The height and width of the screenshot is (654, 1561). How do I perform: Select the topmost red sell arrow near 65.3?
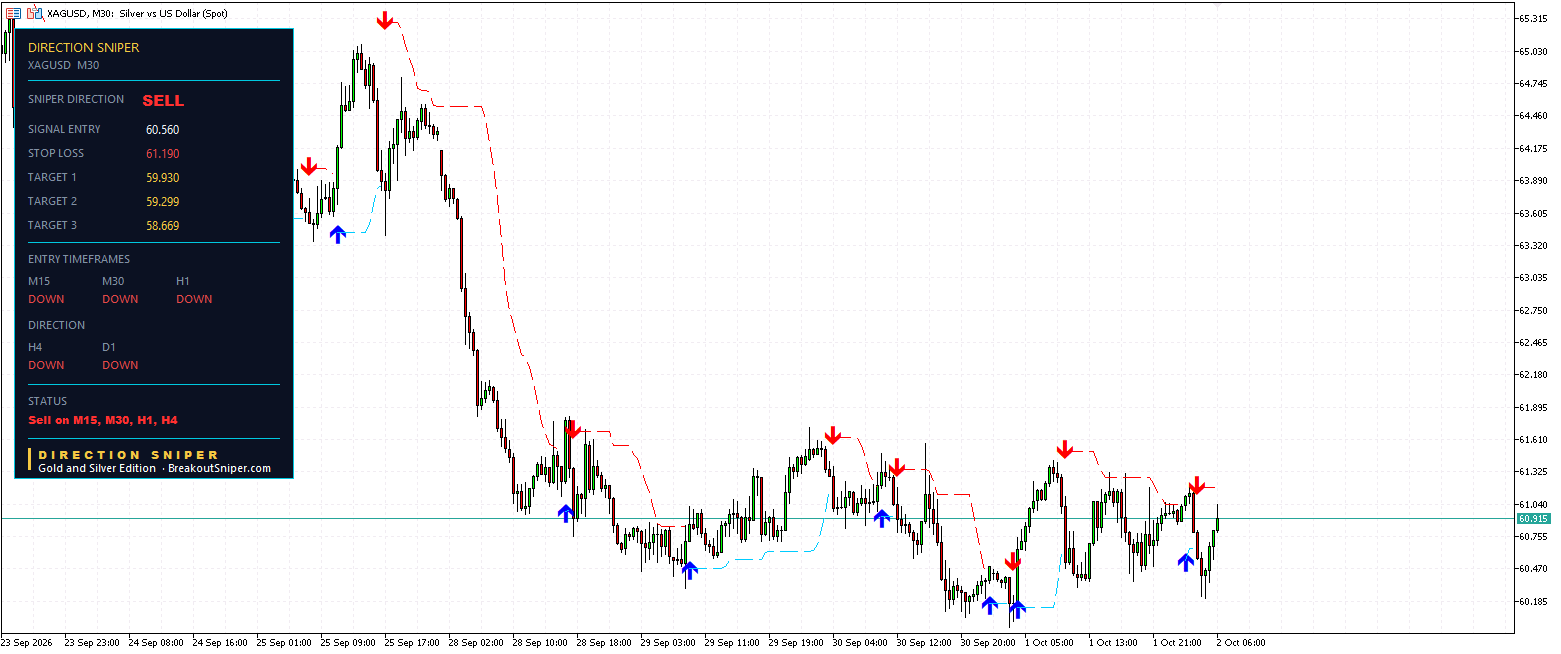(x=386, y=20)
